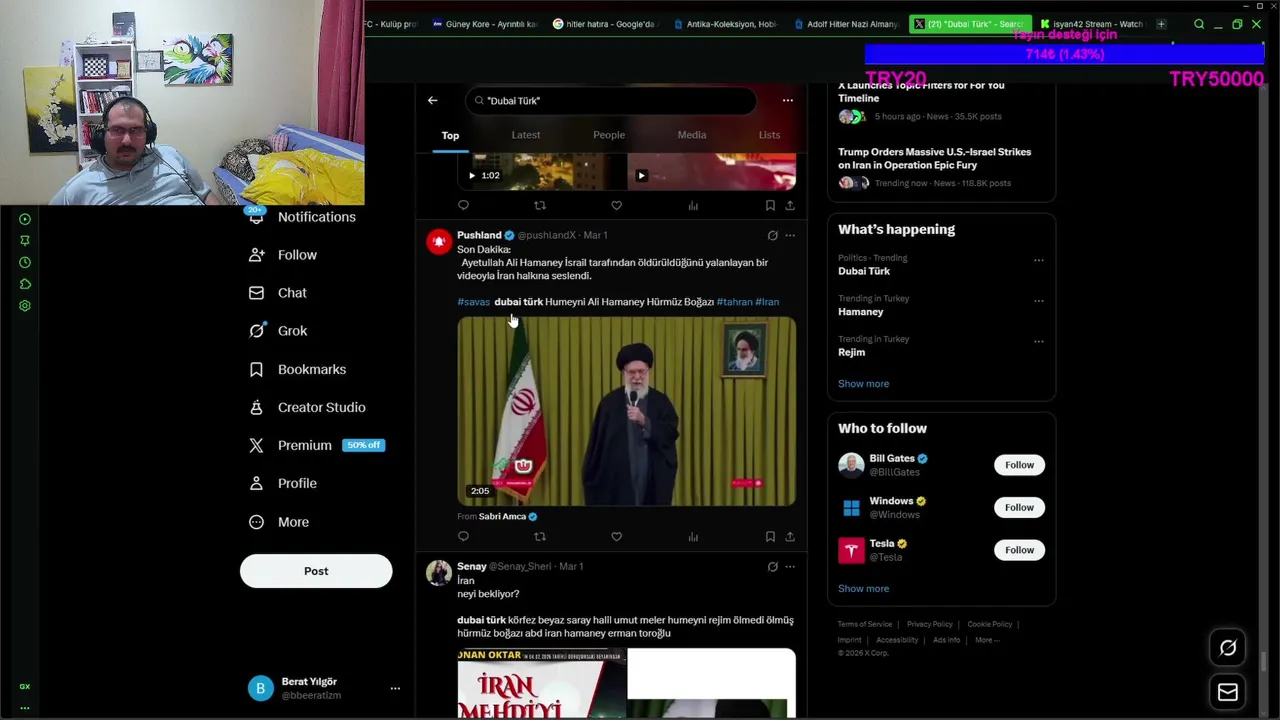
Task: Switch to the Lists tab
Action: point(769,135)
